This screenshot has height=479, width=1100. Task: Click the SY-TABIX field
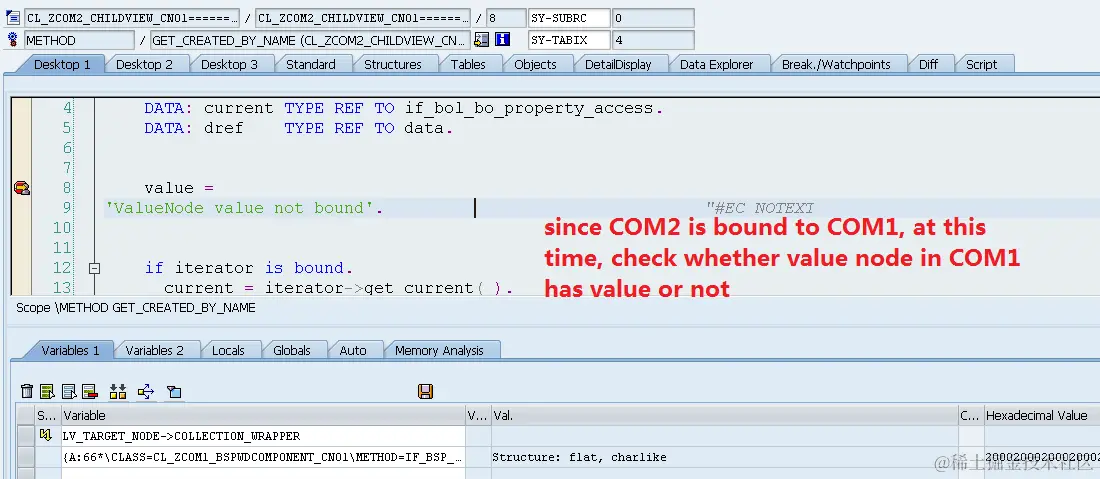[569, 40]
